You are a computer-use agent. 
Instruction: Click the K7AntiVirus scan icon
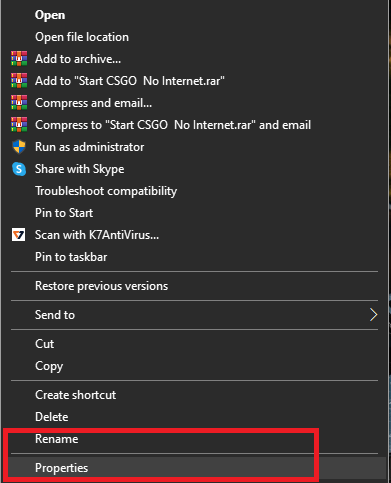[x=19, y=235]
